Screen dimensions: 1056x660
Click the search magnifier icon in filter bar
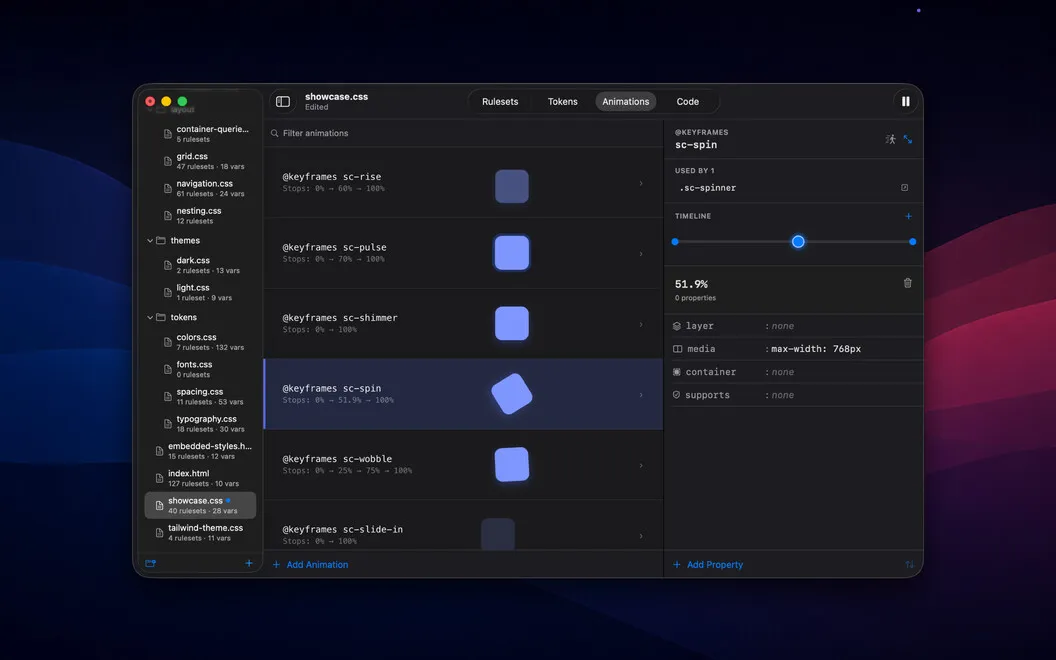point(275,133)
